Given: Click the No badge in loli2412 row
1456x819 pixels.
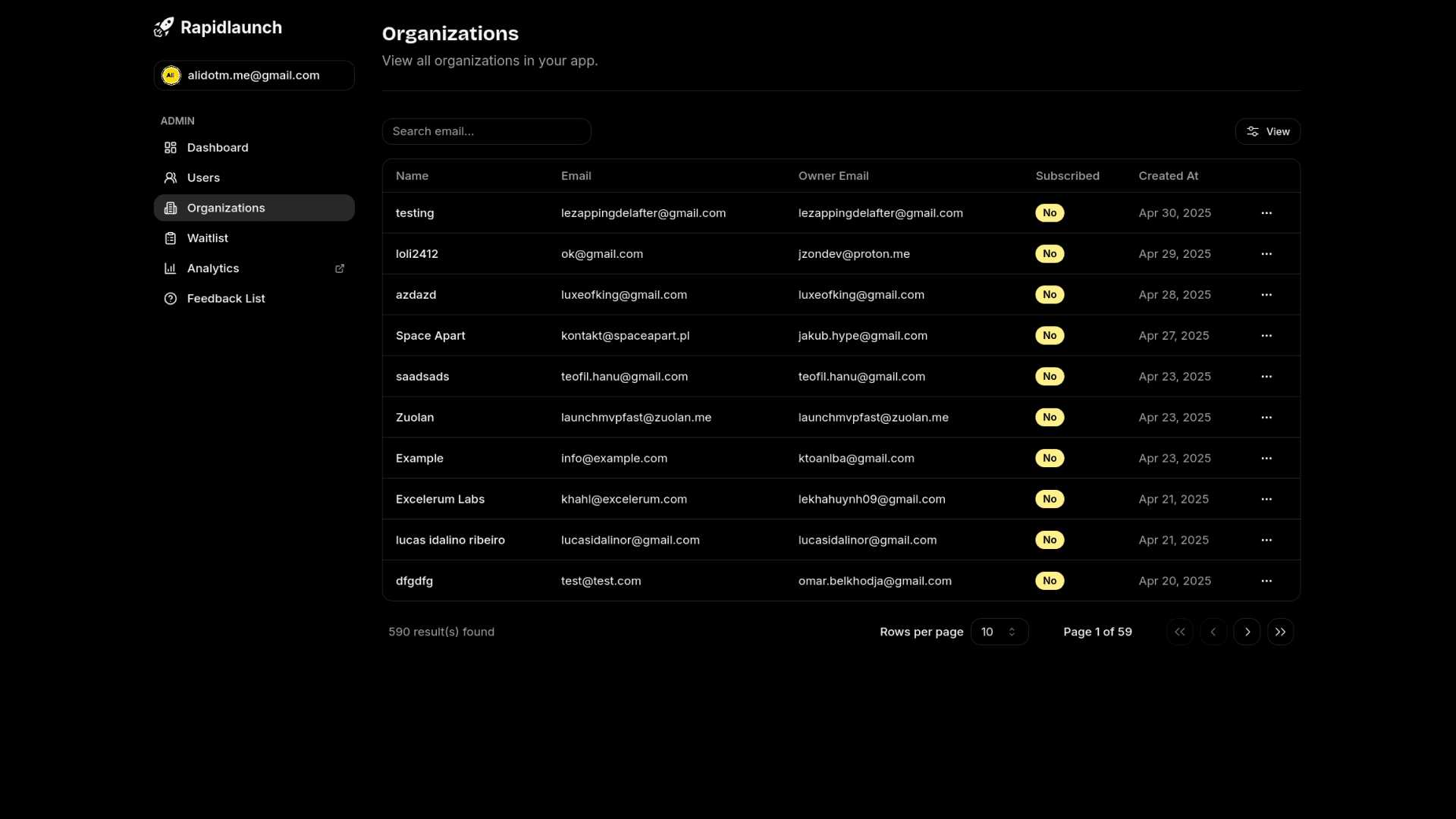Looking at the screenshot, I should click(1049, 254).
